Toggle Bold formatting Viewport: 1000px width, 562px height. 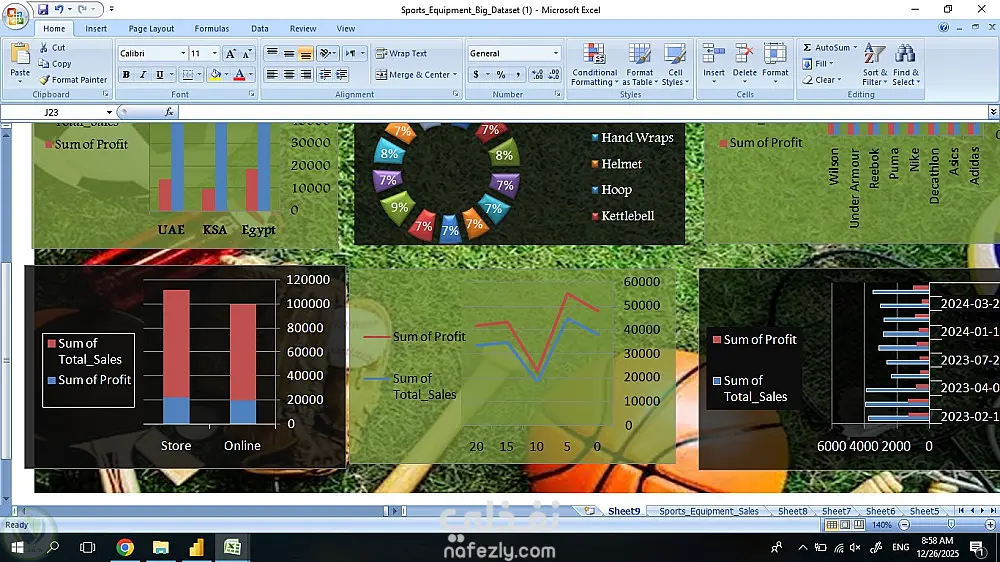pos(126,75)
